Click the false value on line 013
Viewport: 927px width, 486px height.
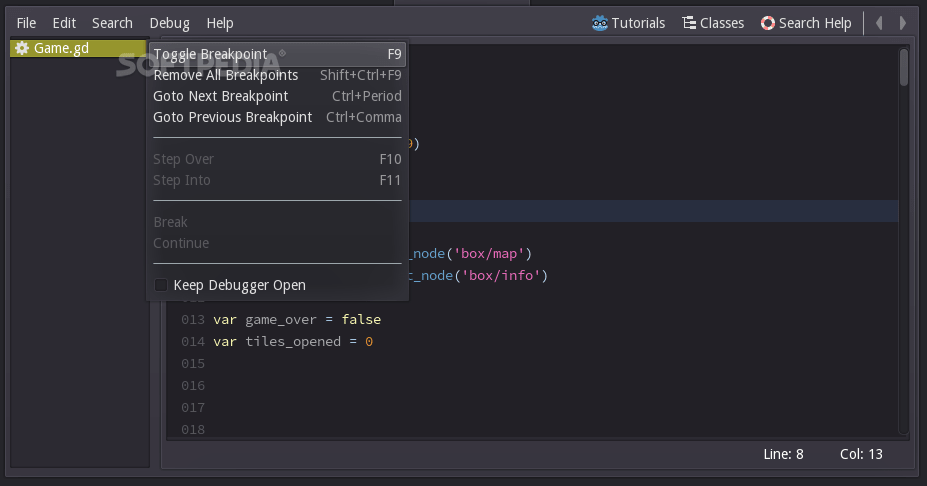click(361, 319)
